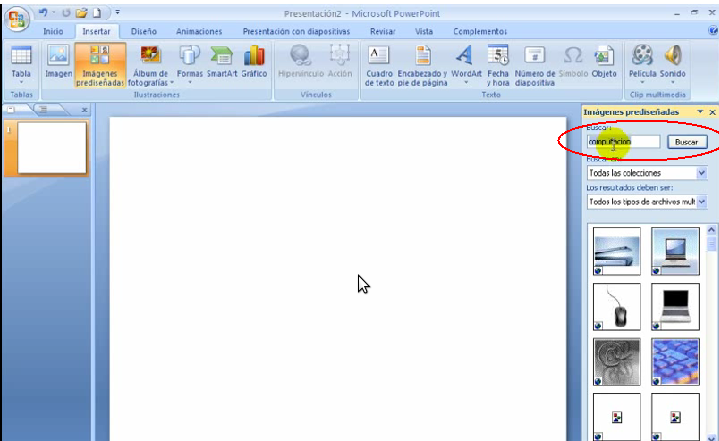
Task: Select slide 1 thumbnail in slide panel
Action: 52,148
